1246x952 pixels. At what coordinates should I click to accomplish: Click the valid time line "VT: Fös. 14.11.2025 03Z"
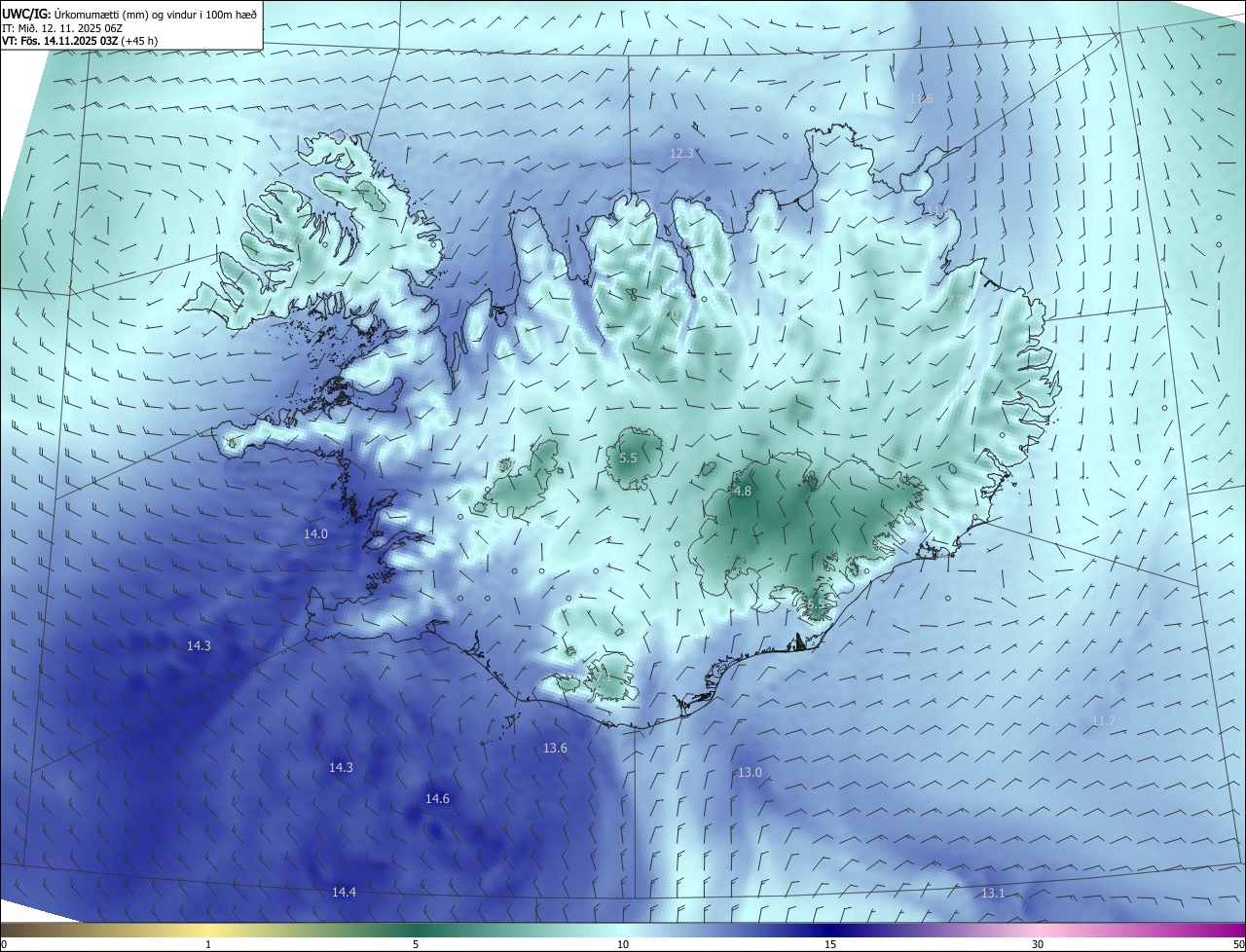(60, 41)
